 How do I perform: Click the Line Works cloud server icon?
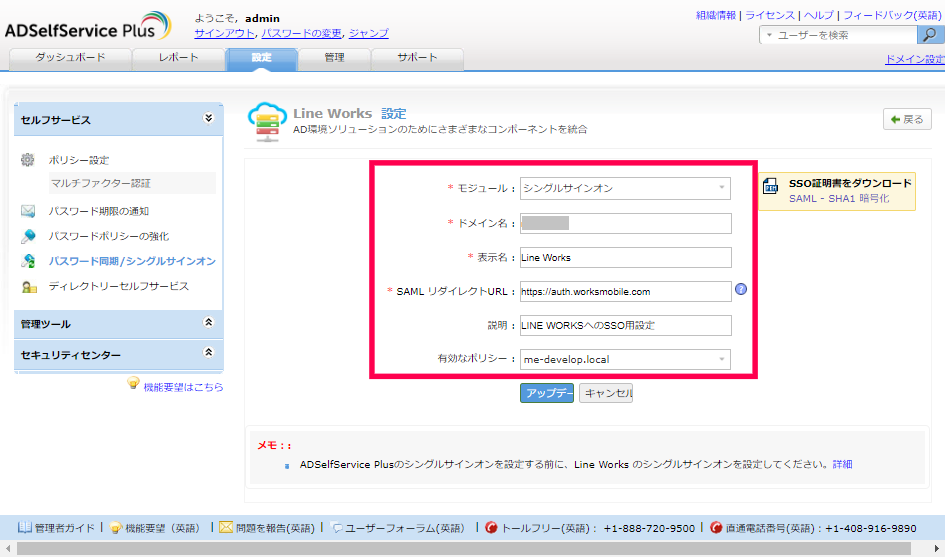[267, 122]
